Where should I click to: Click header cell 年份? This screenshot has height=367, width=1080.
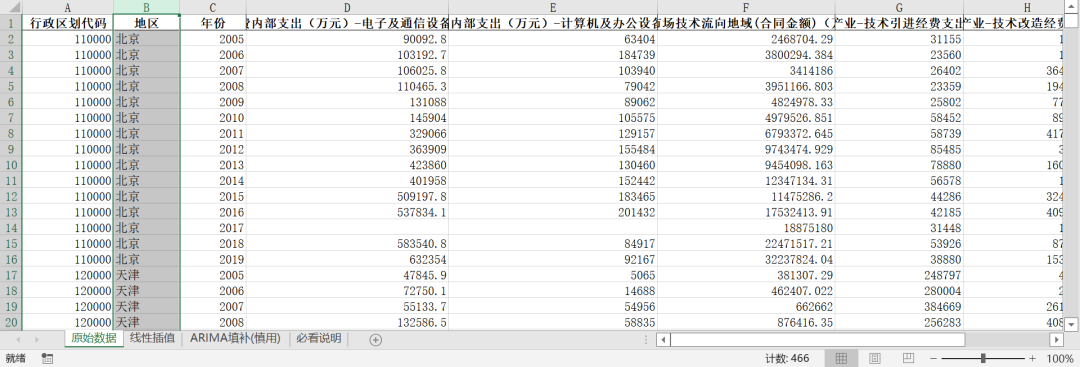213,23
